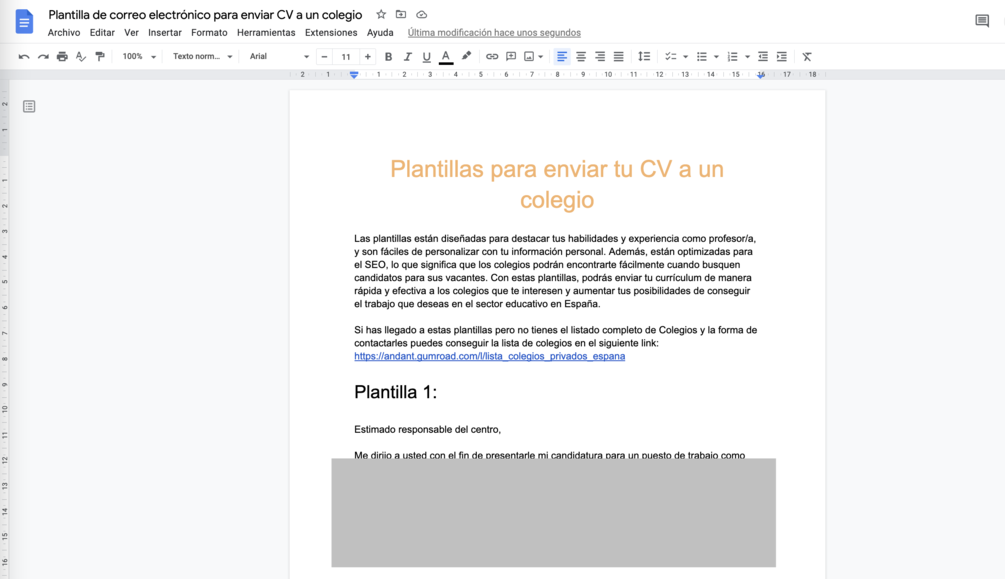The image size is (1005, 579).
Task: Click the bulleted list icon
Action: [x=702, y=56]
